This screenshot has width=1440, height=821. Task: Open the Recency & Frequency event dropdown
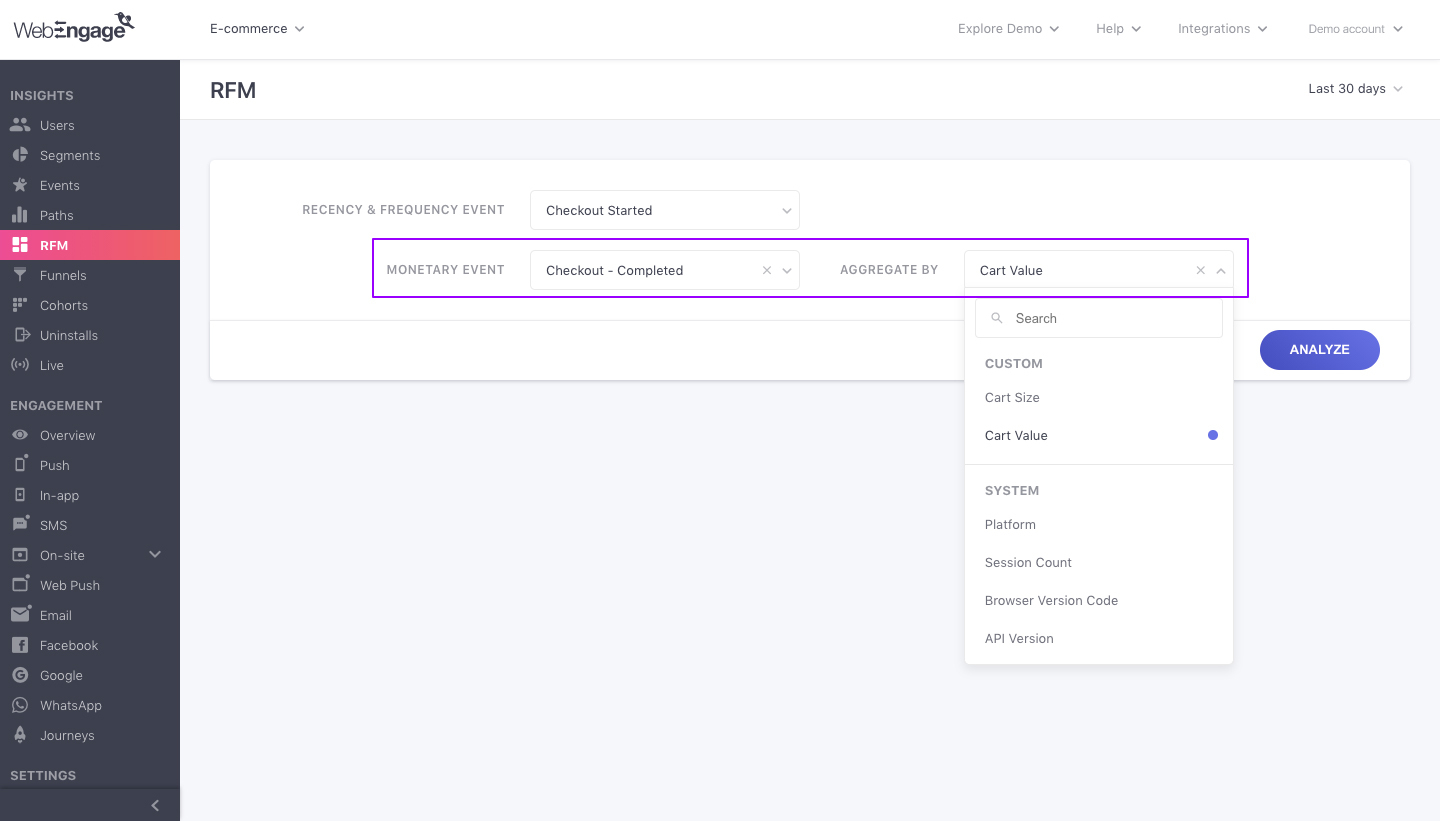point(664,210)
